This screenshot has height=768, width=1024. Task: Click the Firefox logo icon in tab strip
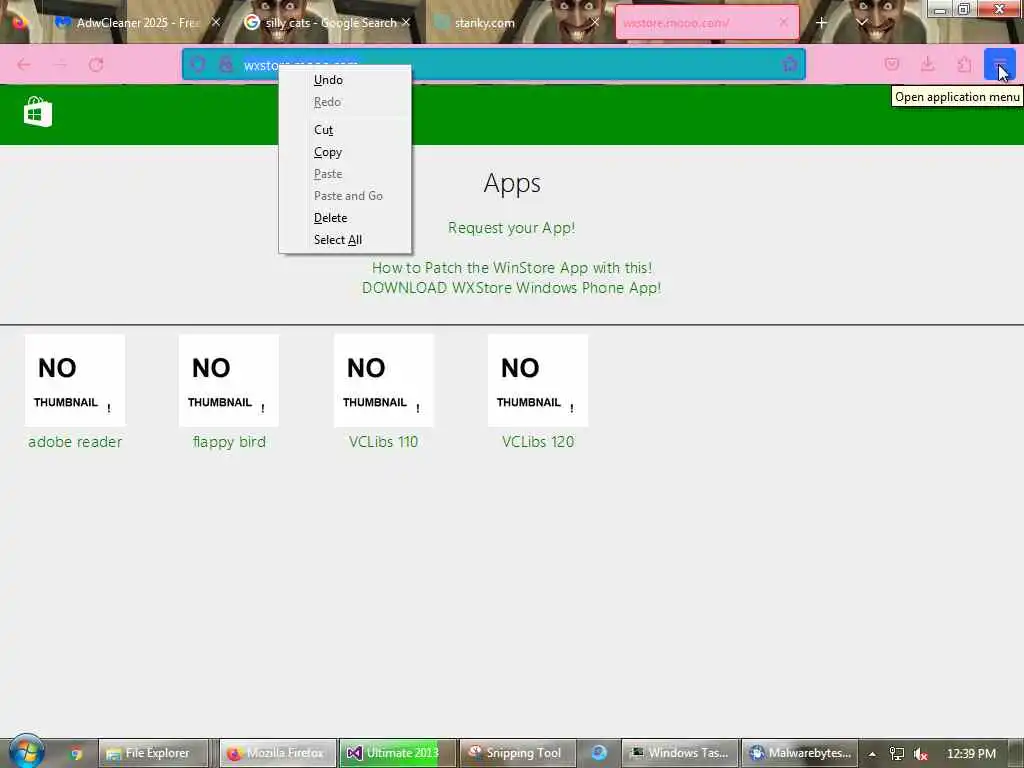tap(20, 22)
